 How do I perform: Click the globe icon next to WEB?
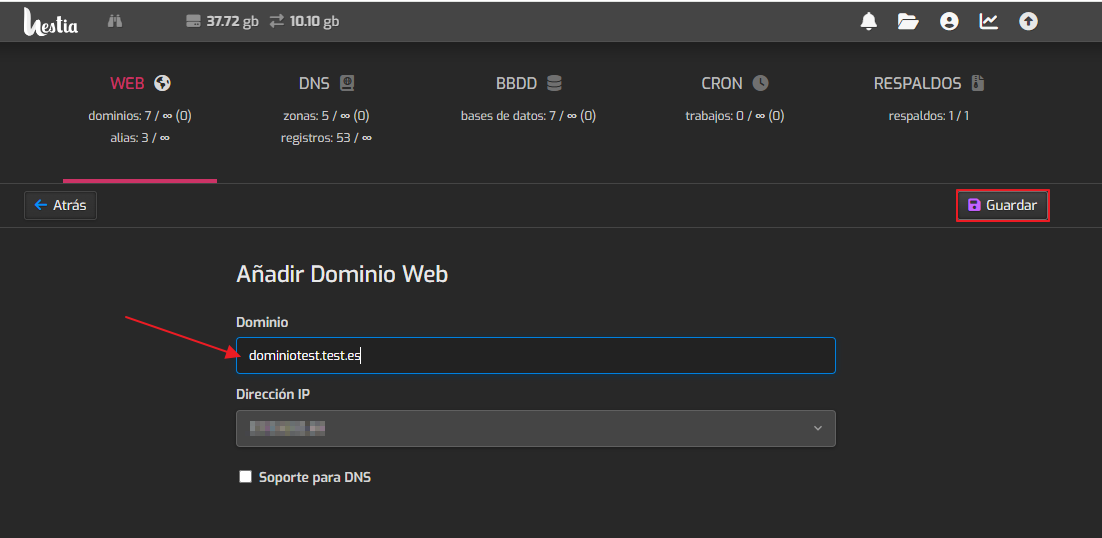tap(163, 83)
